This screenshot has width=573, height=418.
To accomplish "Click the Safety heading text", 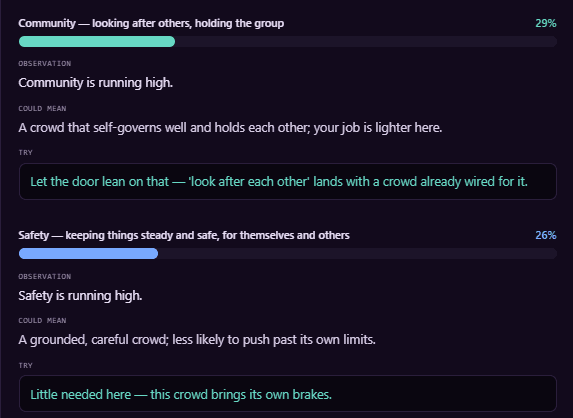I will coord(184,235).
